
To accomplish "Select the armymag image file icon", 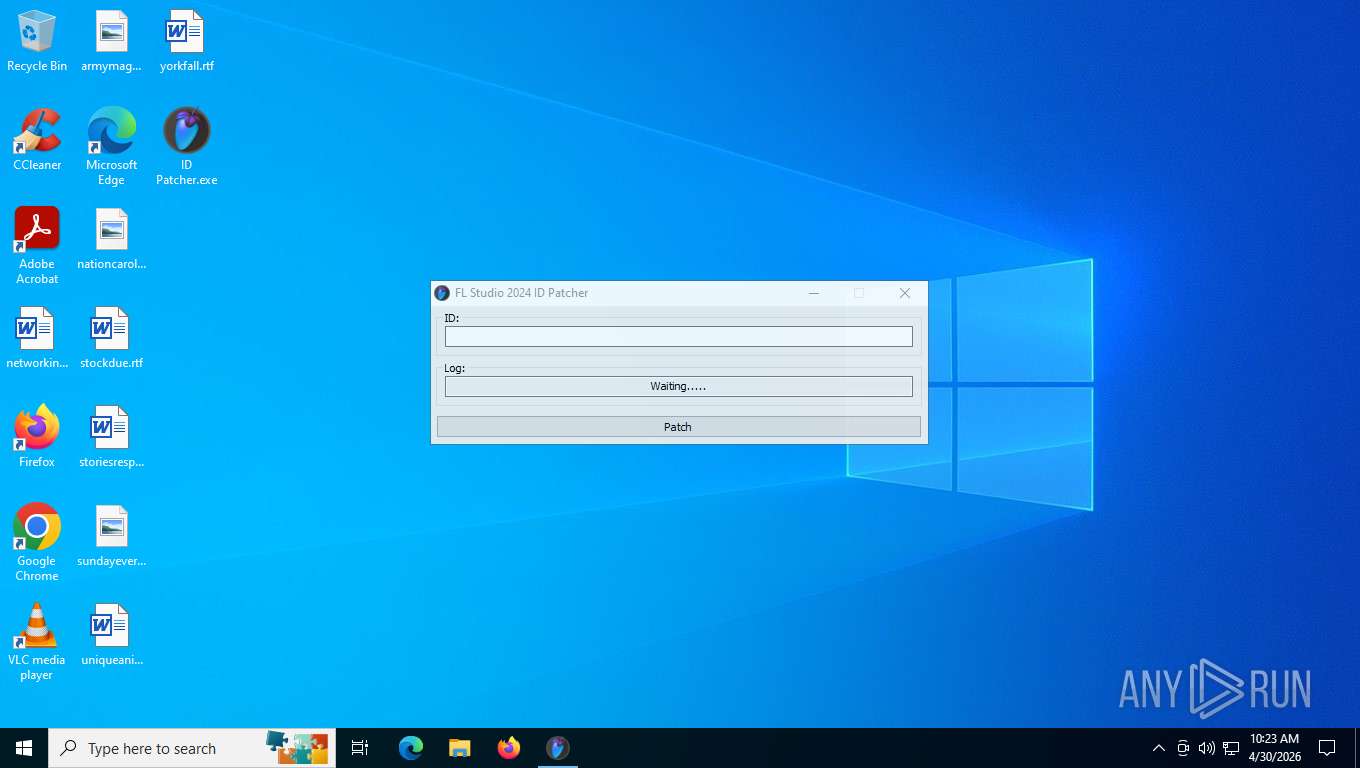I will (111, 41).
